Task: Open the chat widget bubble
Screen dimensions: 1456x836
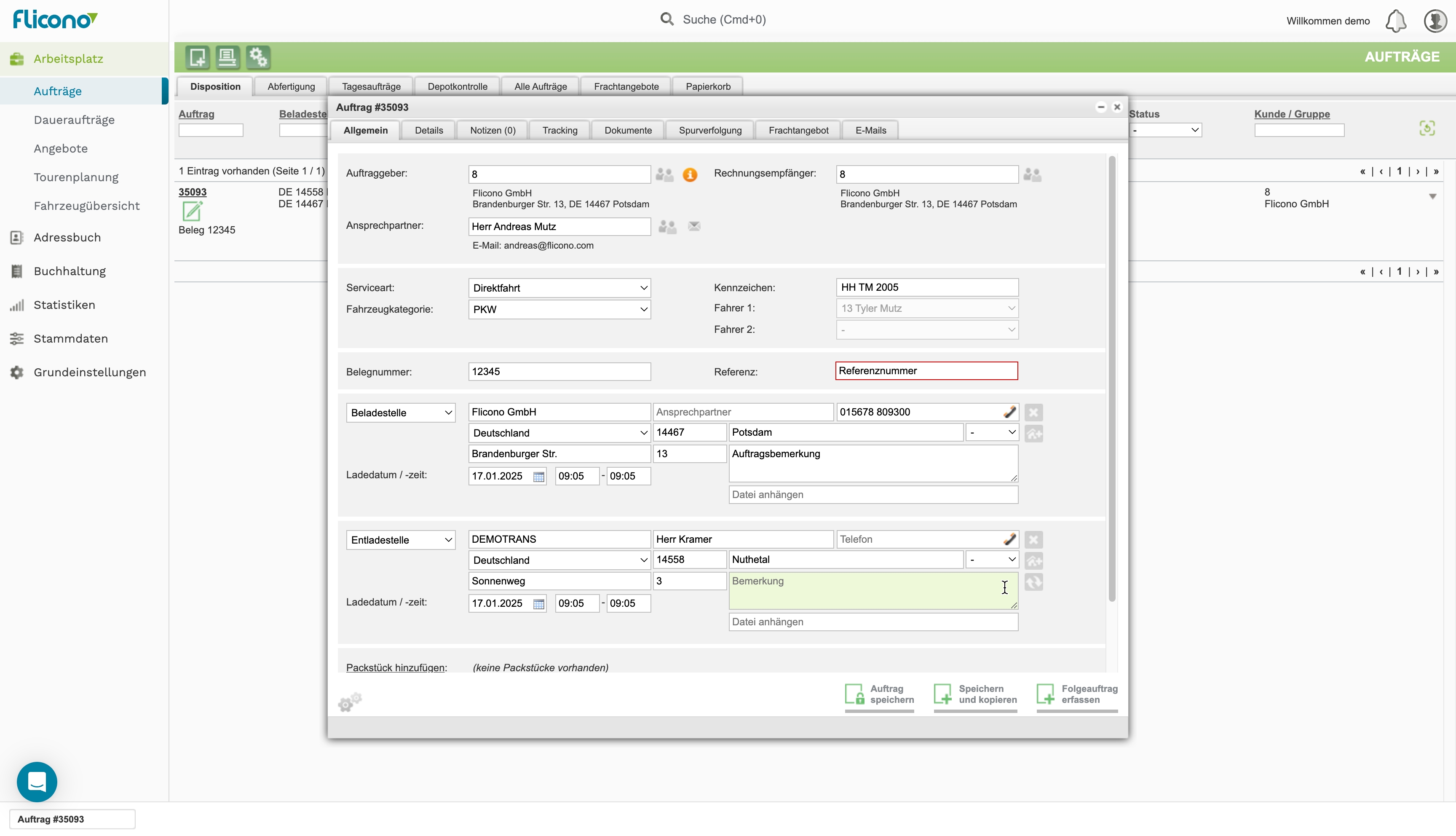Action: 37,782
